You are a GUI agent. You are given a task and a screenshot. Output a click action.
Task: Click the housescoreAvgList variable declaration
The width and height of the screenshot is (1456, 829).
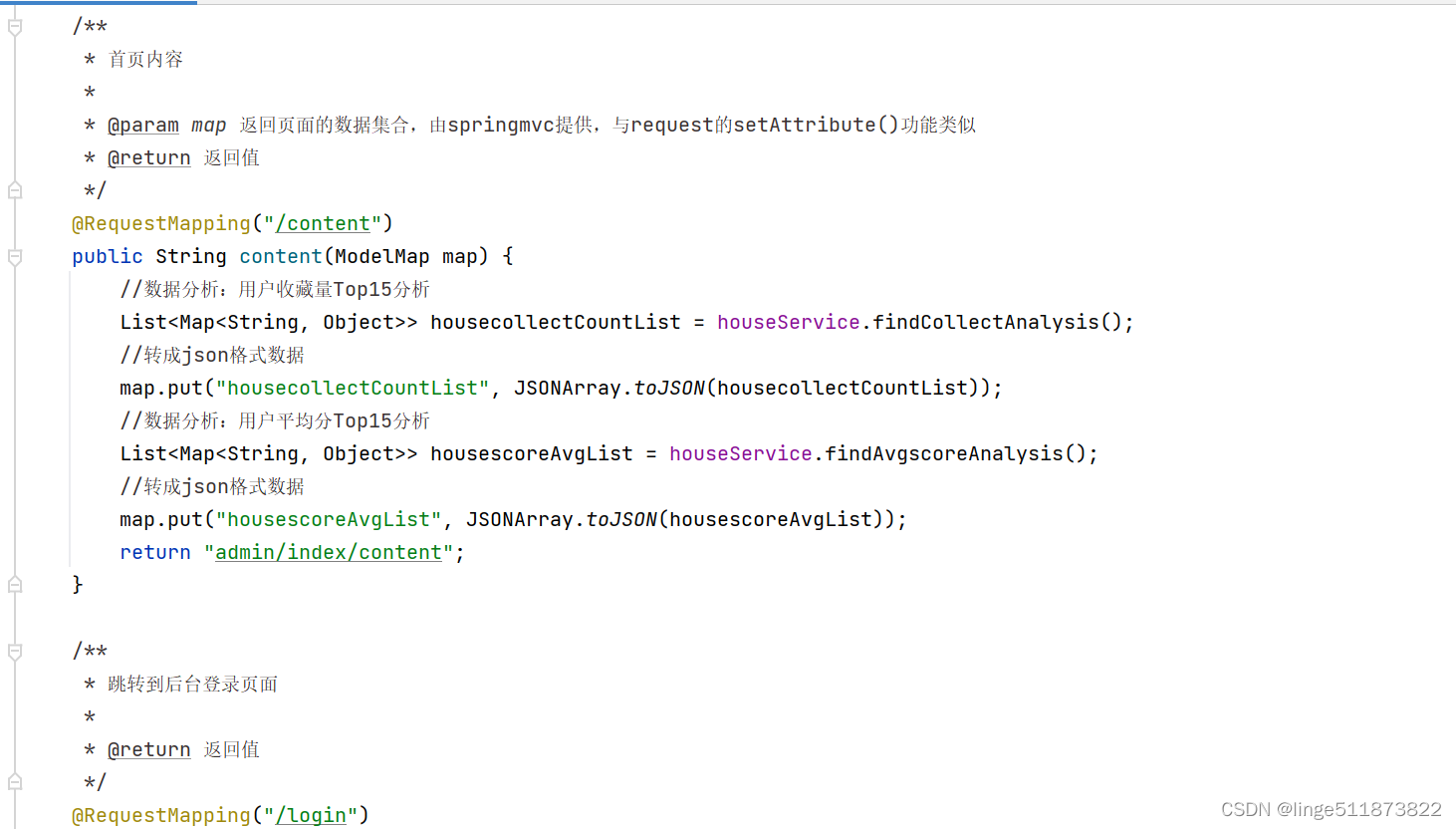(532, 454)
